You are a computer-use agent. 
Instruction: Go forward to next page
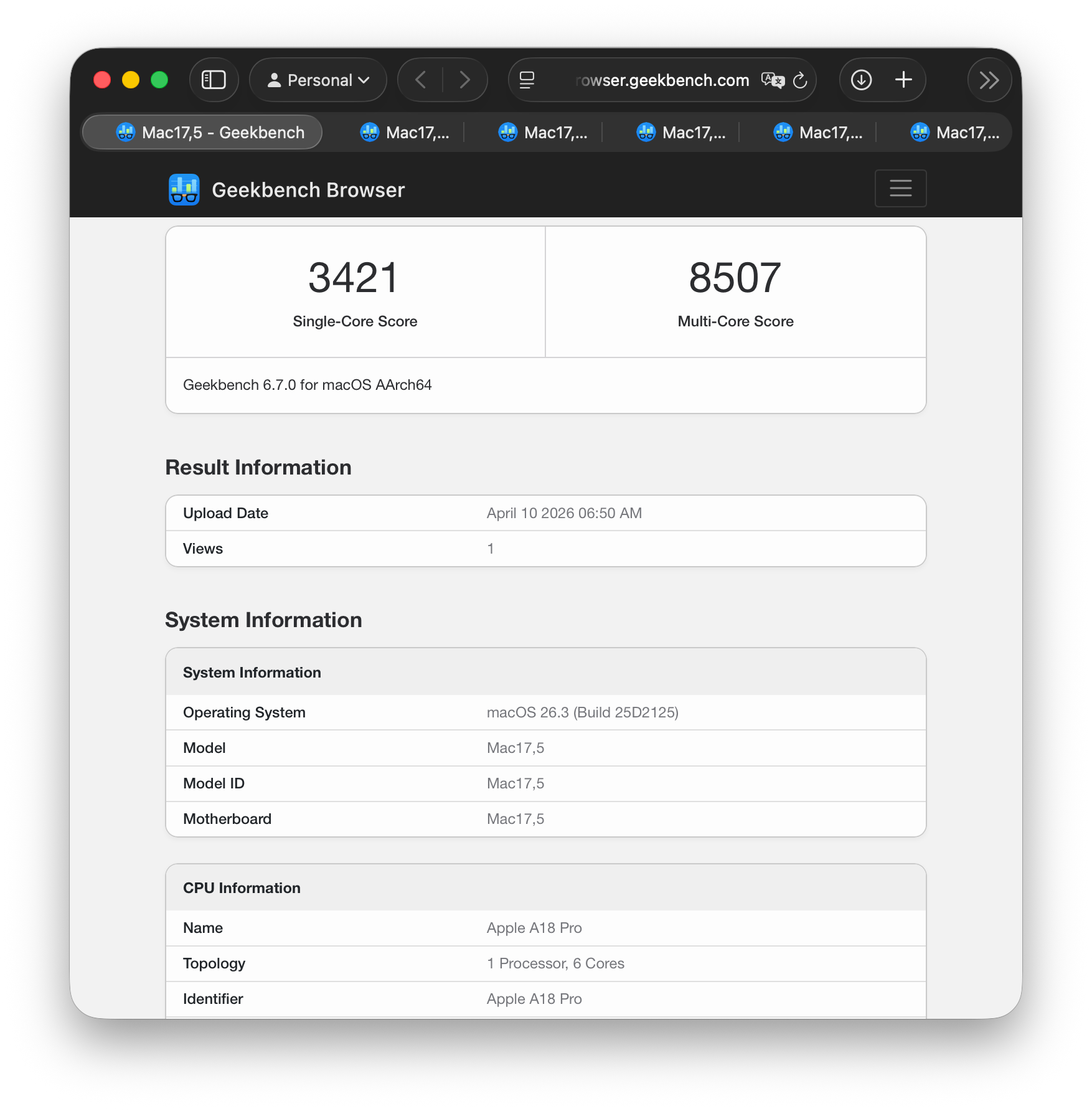[464, 80]
